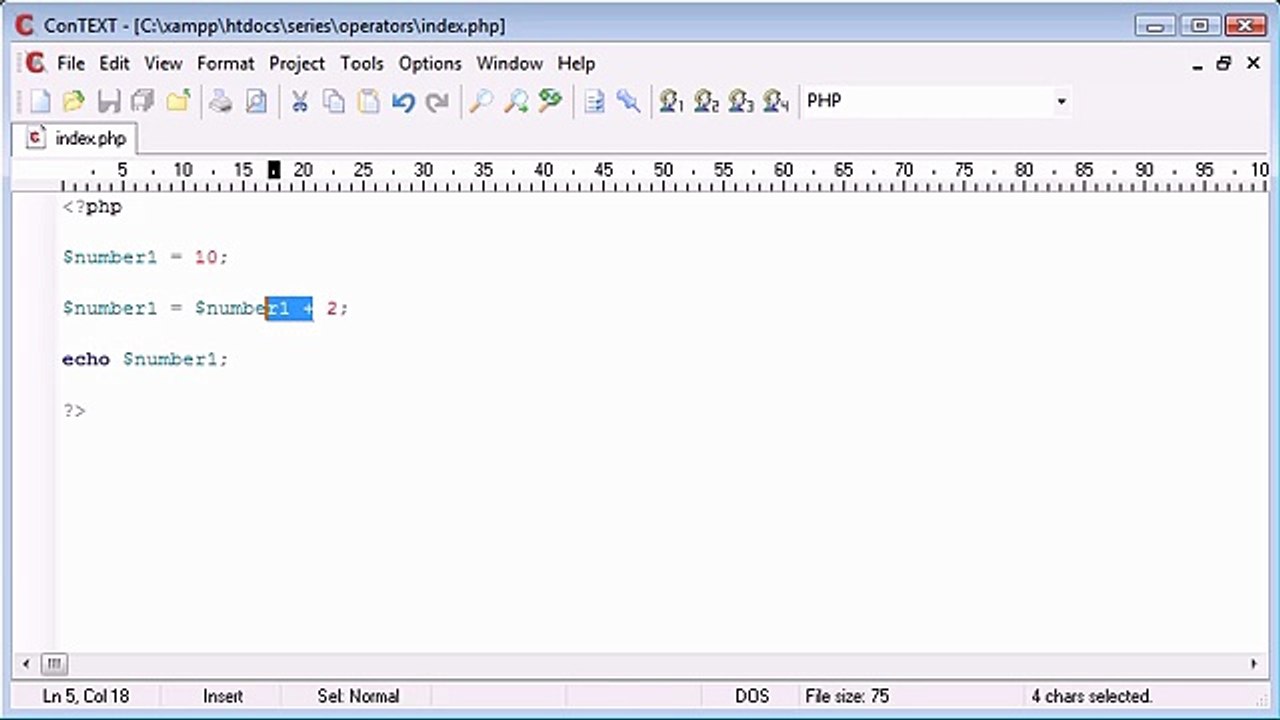The height and width of the screenshot is (720, 1280).
Task: Click '4 chars selected.' status text
Action: 1092,696
